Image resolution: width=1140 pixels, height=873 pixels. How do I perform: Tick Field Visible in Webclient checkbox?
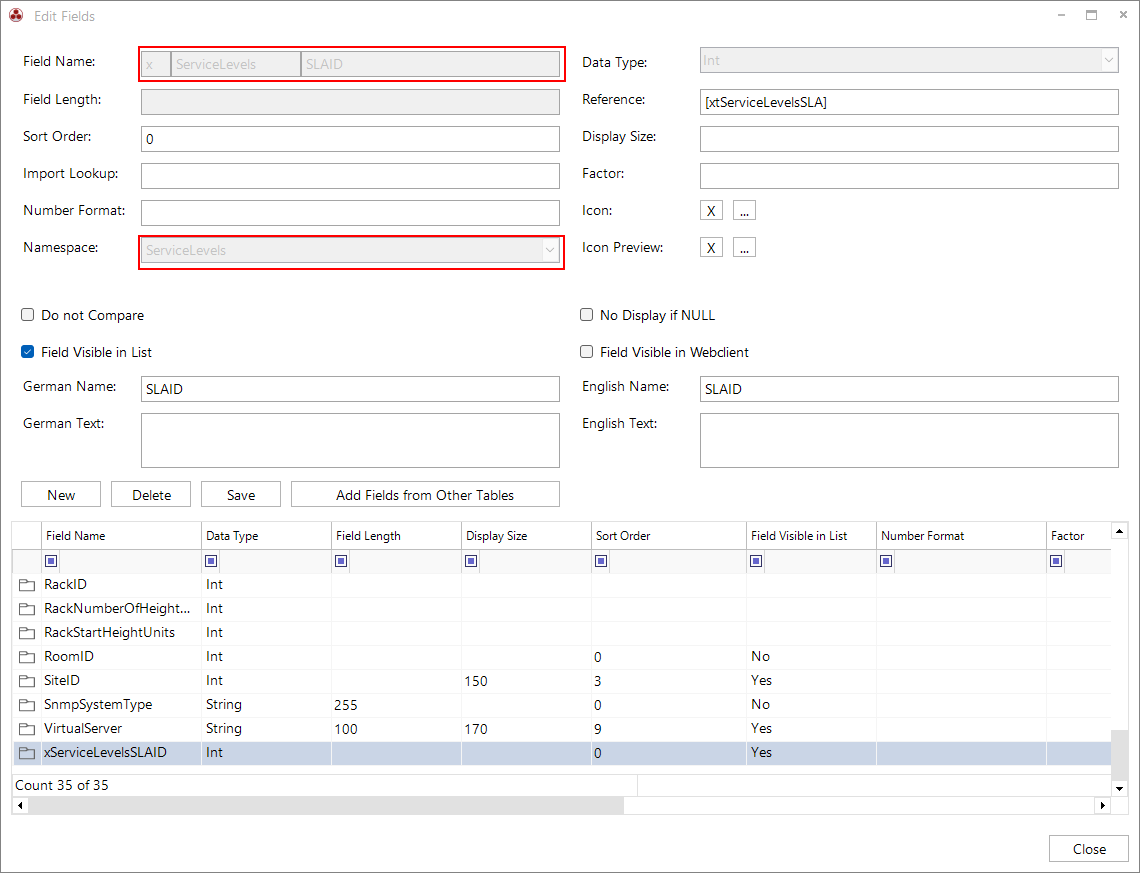click(x=587, y=352)
